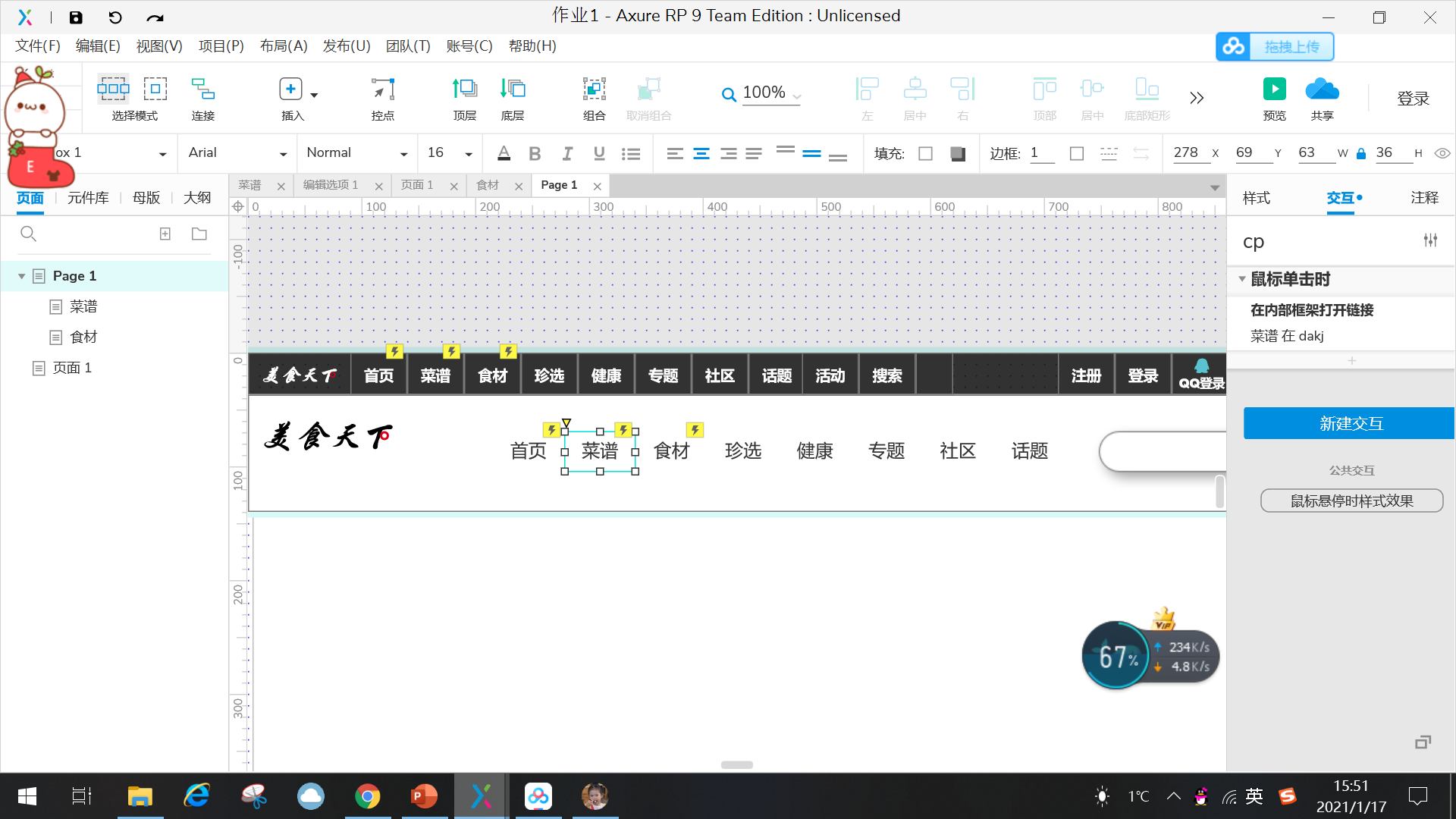
Task: Click the 鼠标悬停时样式效果 button
Action: click(1351, 500)
